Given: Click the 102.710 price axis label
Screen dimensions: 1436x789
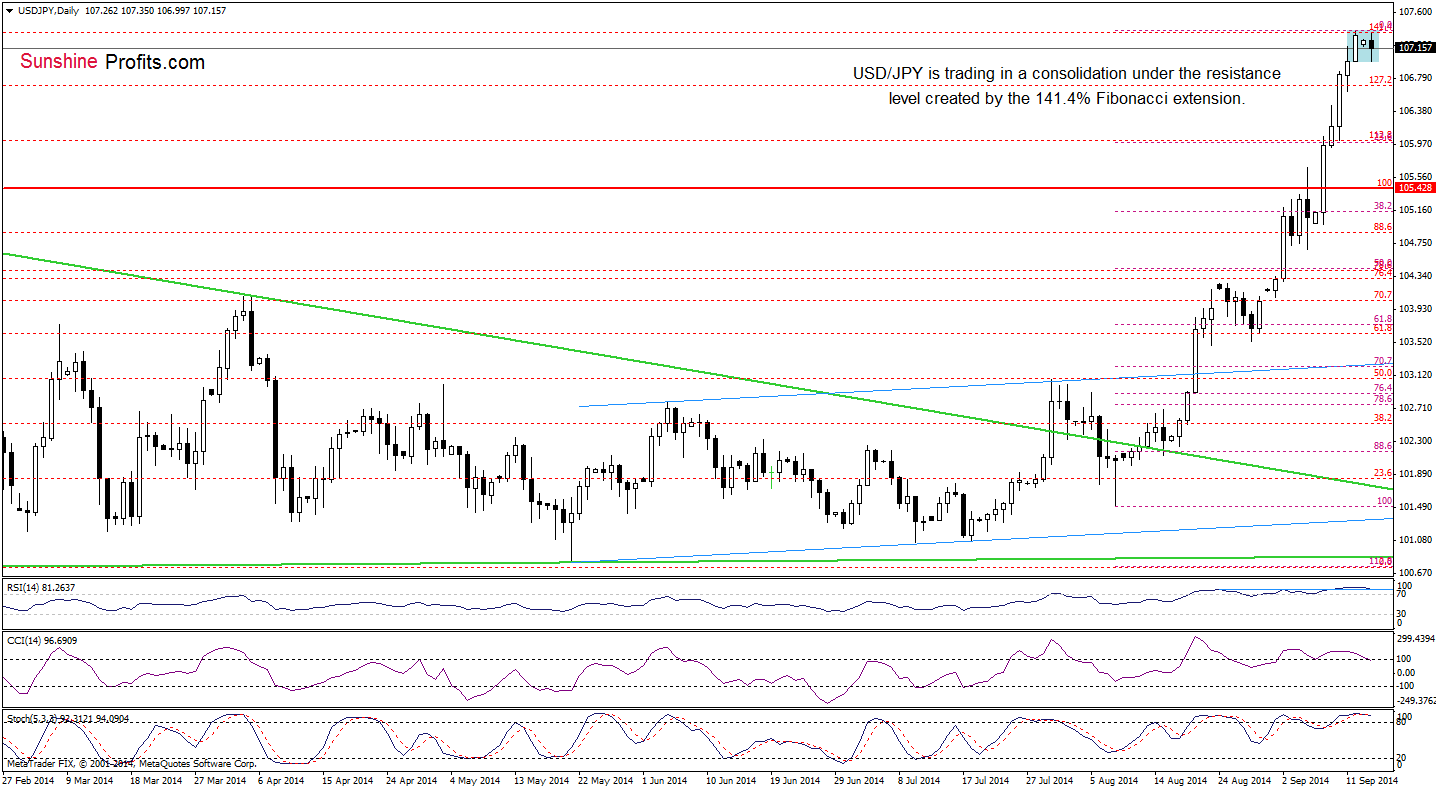Looking at the screenshot, I should [x=1414, y=407].
